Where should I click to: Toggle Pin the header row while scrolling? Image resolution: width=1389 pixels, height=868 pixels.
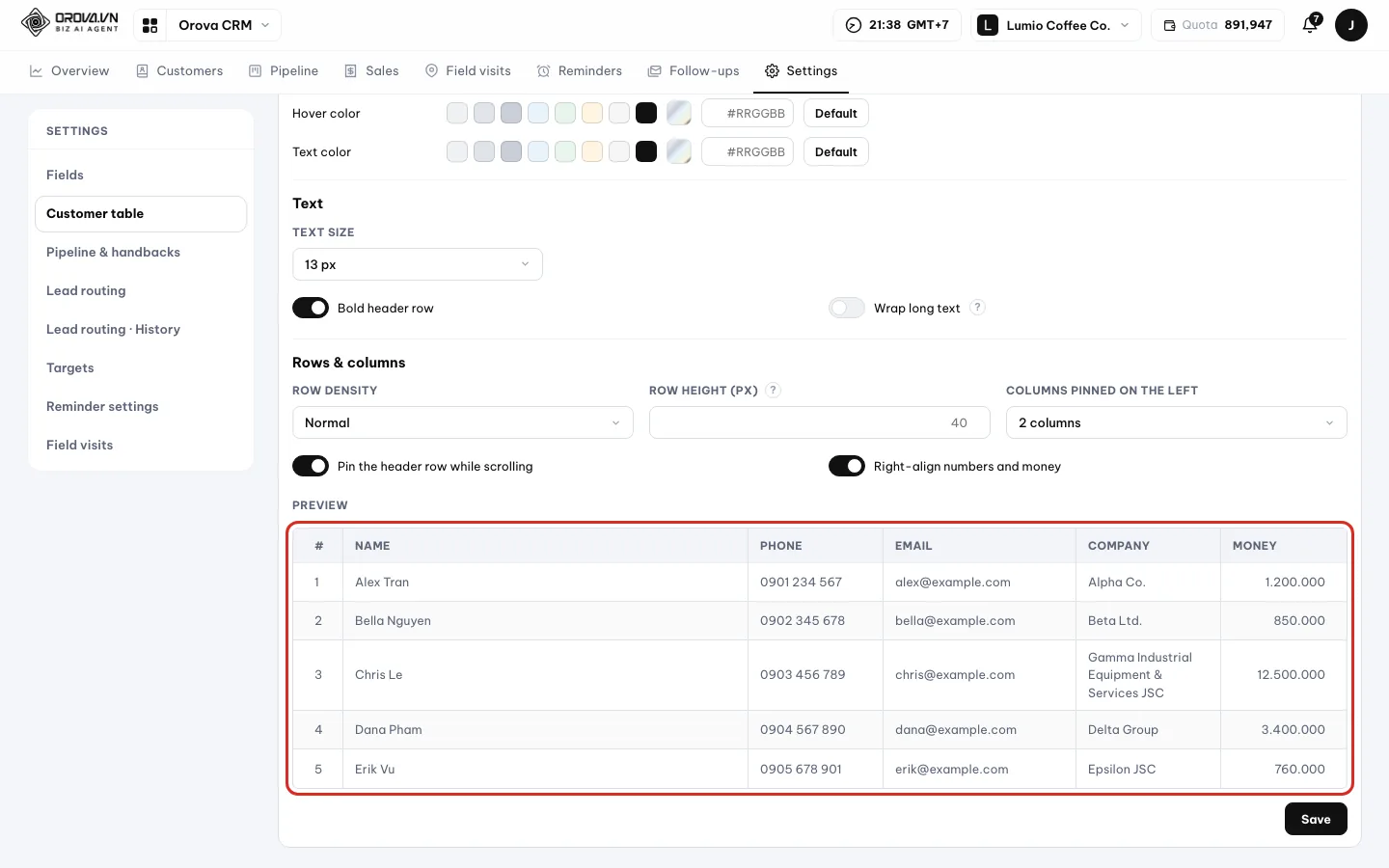pos(311,466)
